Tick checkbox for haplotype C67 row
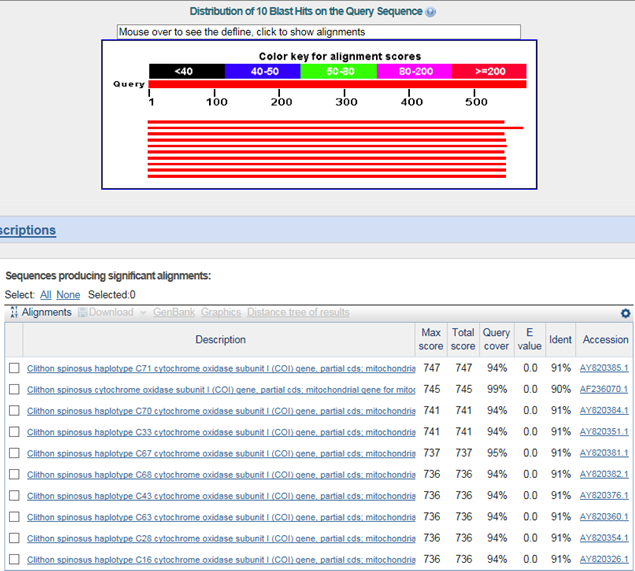Image resolution: width=635 pixels, height=571 pixels. point(14,453)
